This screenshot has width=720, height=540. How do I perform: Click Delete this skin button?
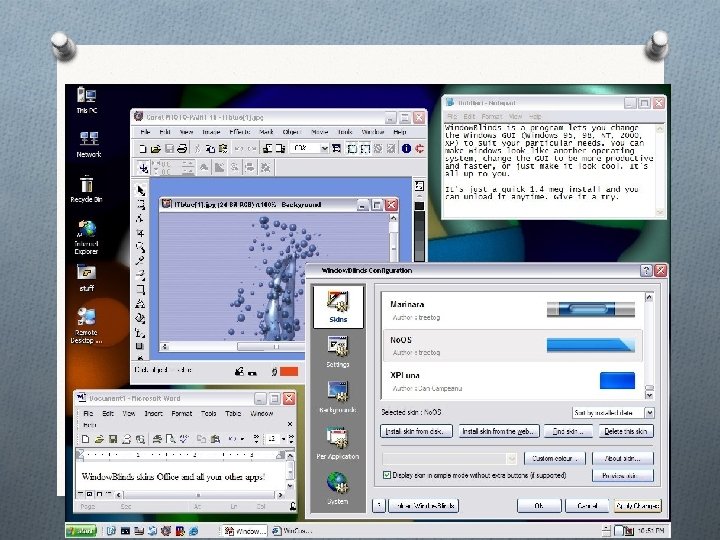(x=625, y=431)
